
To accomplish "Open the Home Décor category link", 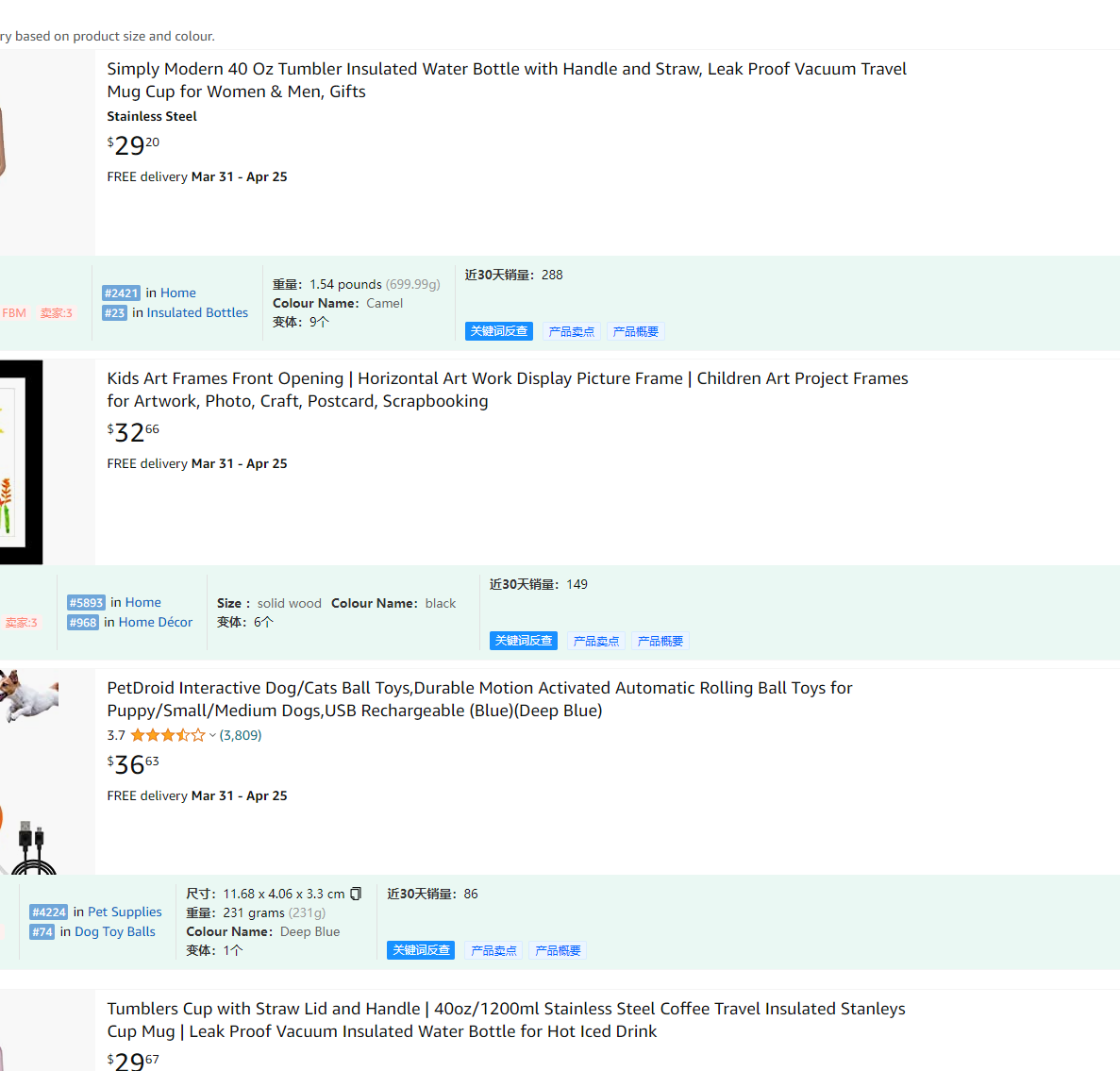I will click(x=155, y=622).
